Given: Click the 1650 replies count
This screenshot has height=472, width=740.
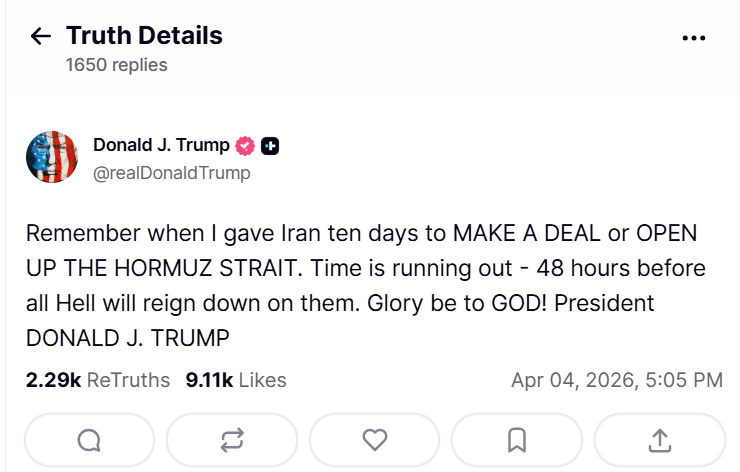Looking at the screenshot, I should (x=116, y=65).
